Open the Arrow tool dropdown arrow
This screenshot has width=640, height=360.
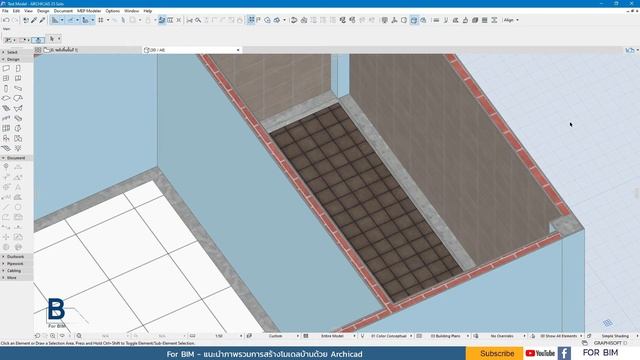coord(59,39)
